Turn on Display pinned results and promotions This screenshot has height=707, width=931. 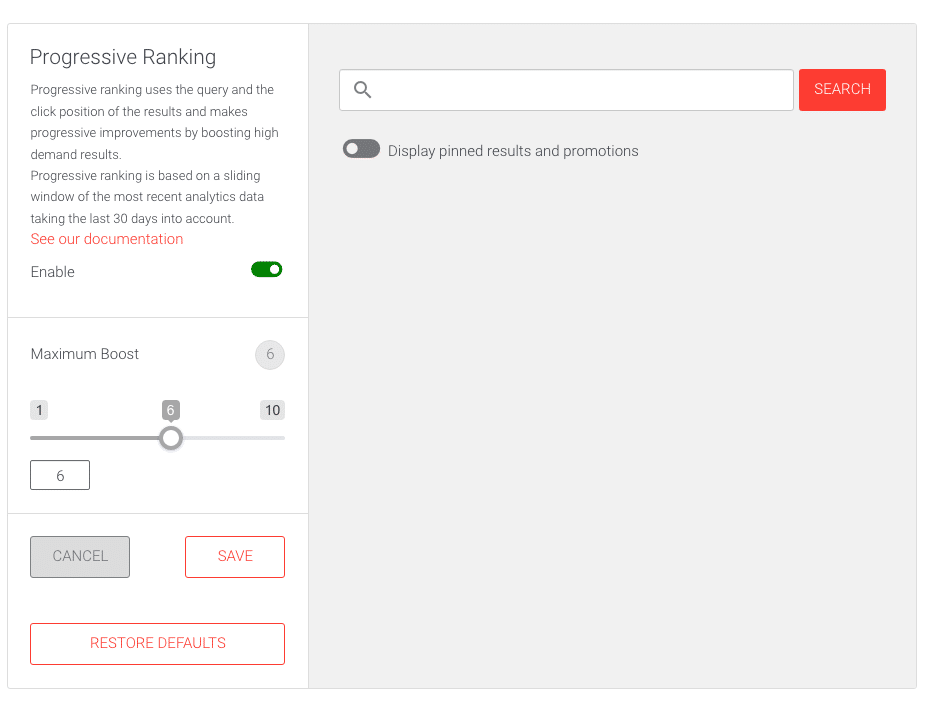click(361, 149)
